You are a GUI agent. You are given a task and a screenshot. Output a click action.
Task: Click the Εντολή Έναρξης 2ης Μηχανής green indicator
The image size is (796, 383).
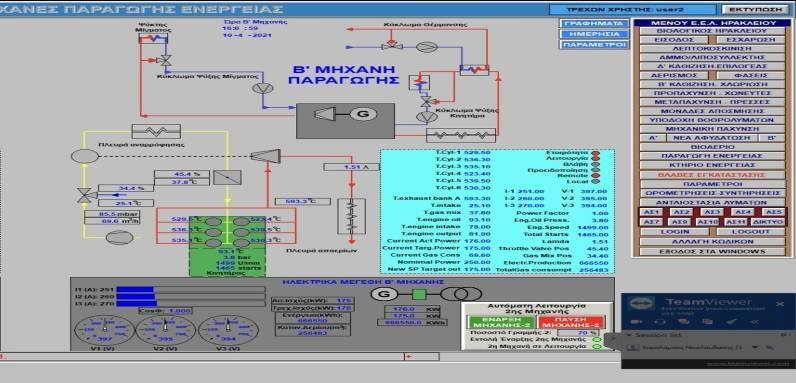(596, 339)
